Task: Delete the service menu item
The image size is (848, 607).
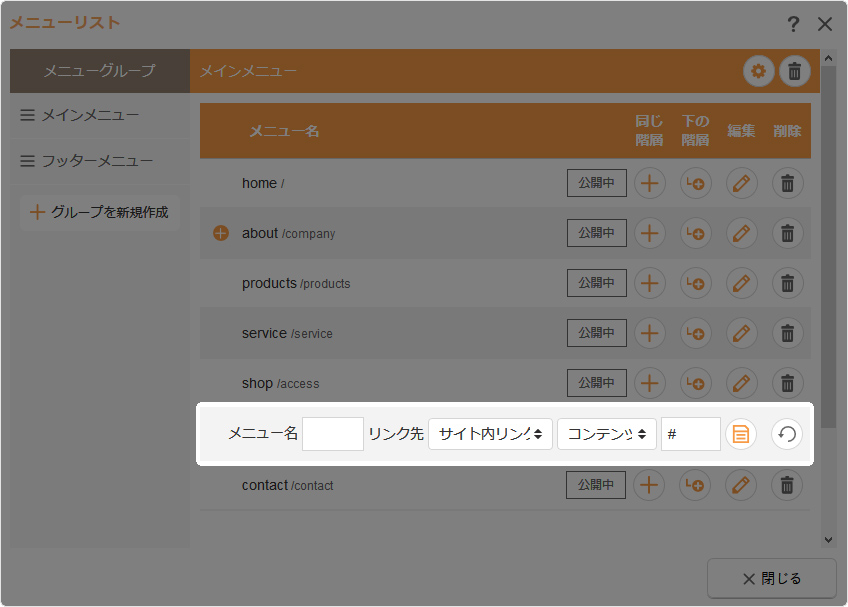Action: tap(787, 333)
